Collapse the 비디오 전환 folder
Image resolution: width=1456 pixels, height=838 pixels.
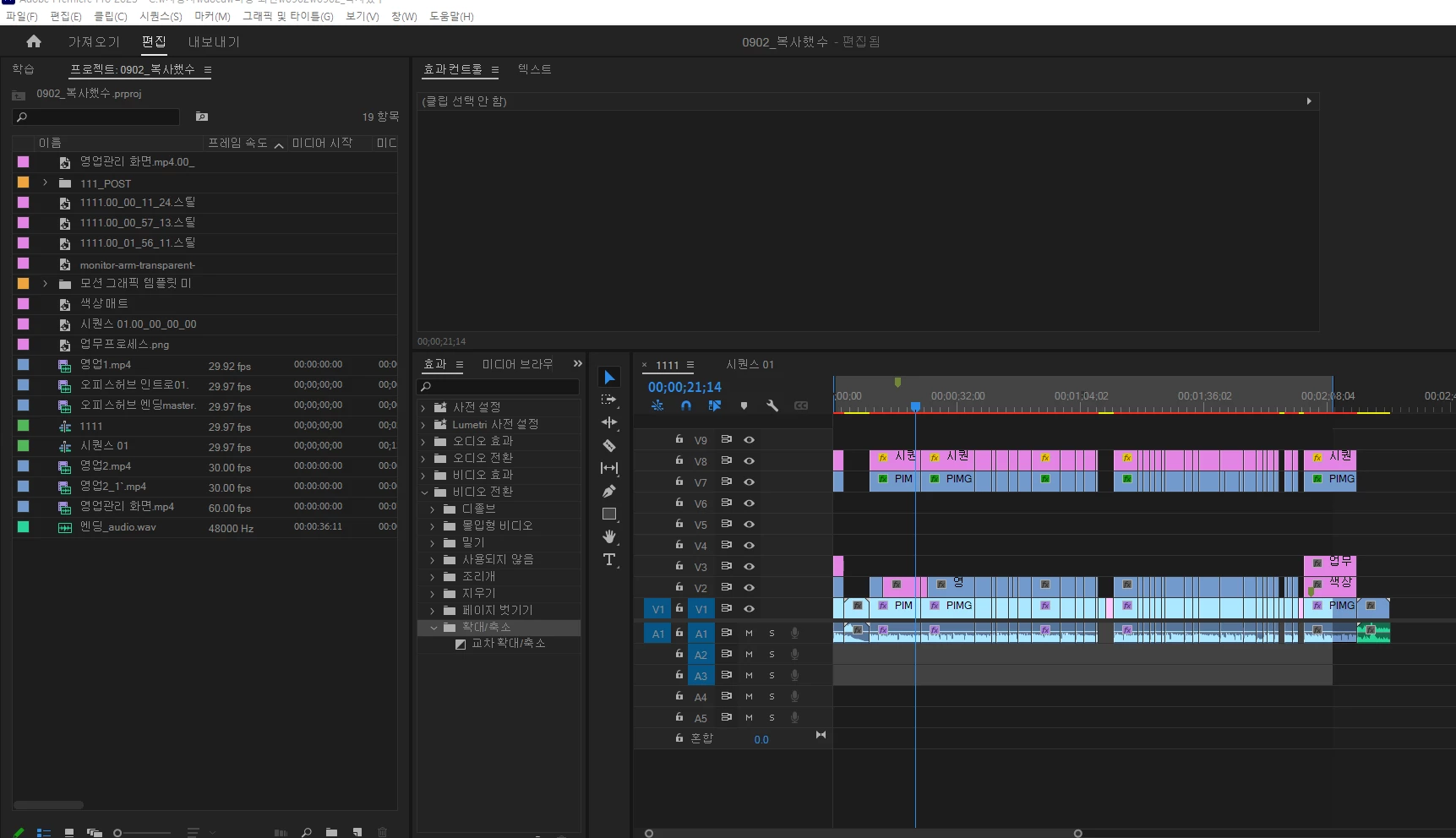click(x=424, y=492)
